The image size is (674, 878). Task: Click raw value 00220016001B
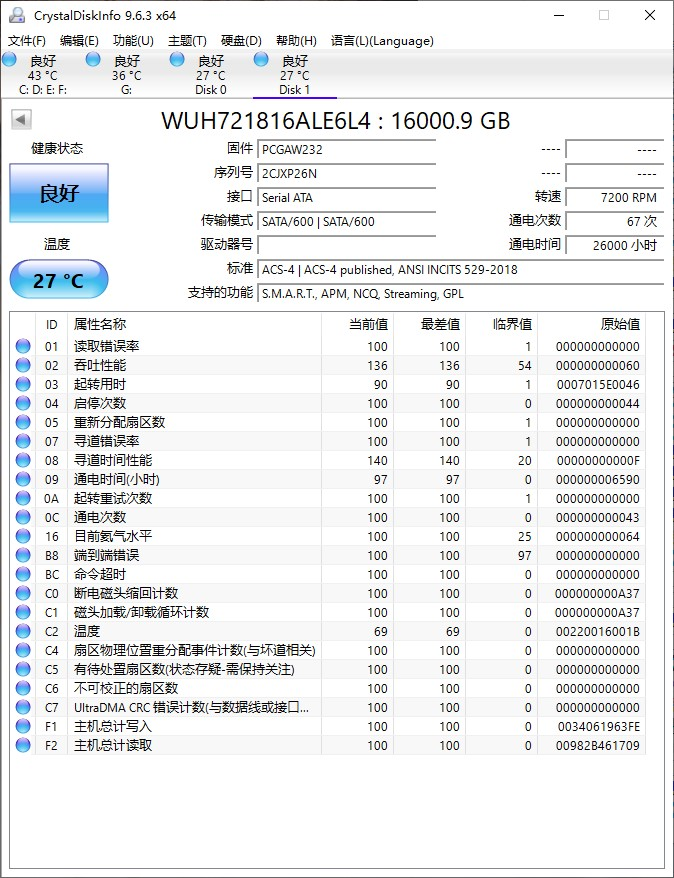click(598, 632)
